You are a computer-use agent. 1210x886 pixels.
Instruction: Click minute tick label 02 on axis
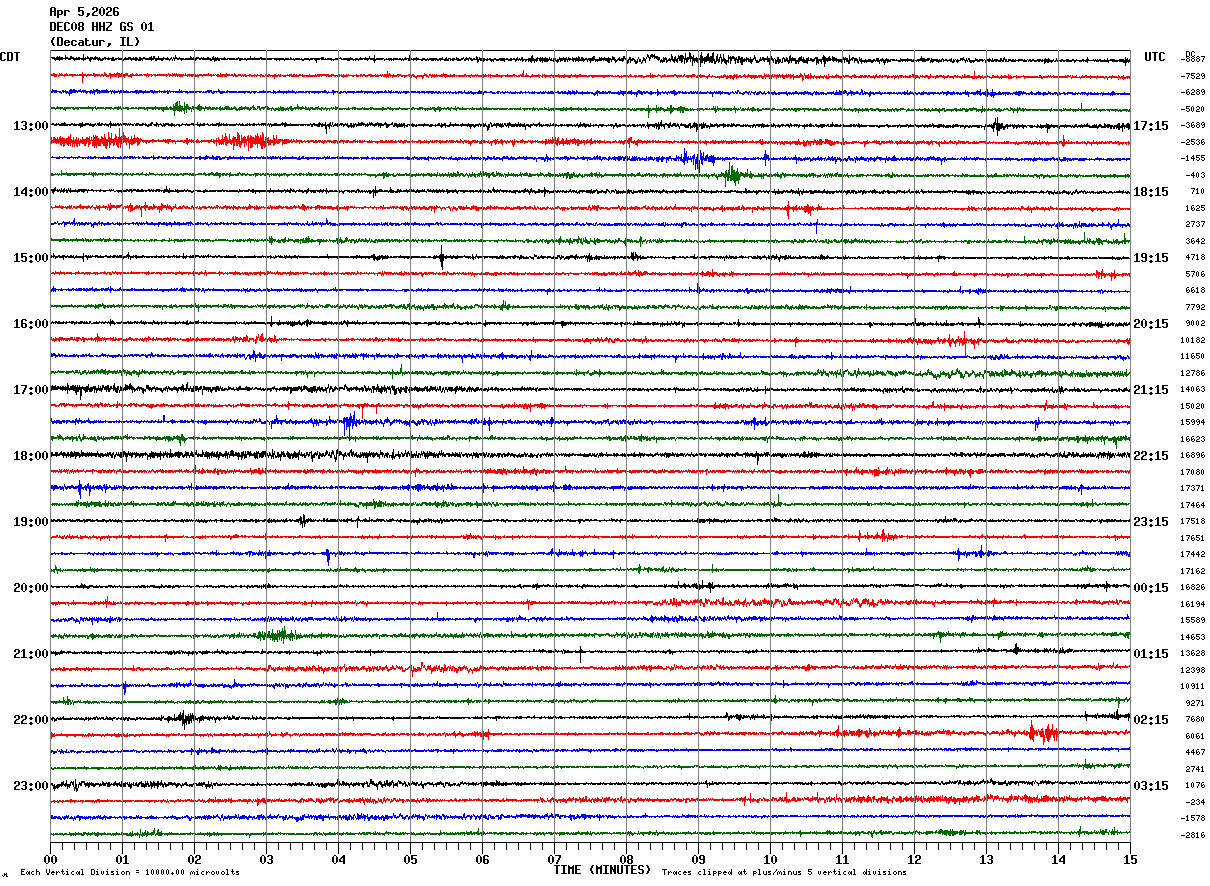coord(194,859)
